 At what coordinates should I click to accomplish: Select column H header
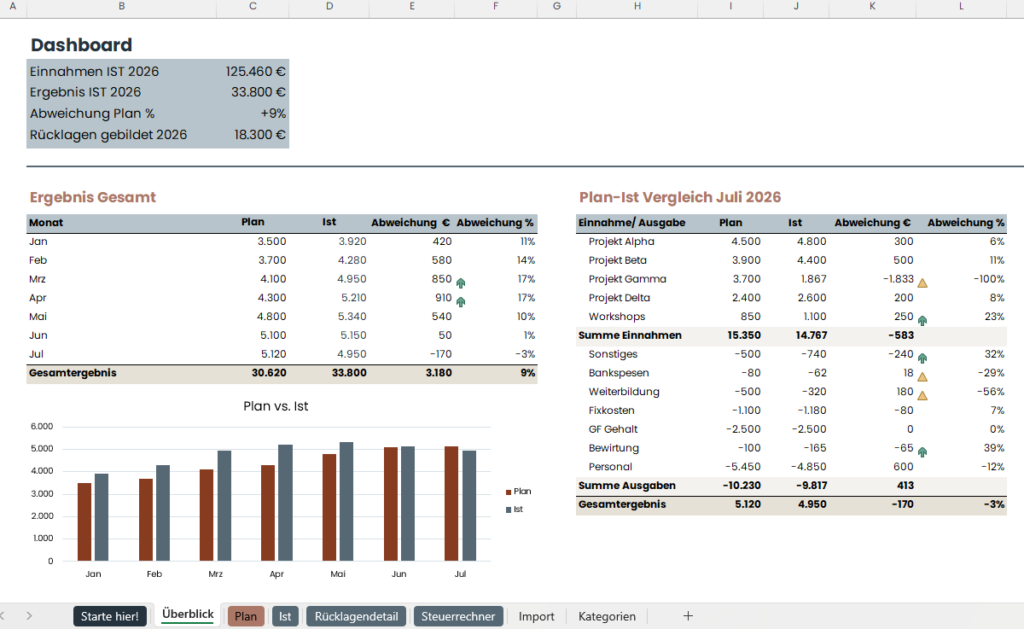[637, 7]
